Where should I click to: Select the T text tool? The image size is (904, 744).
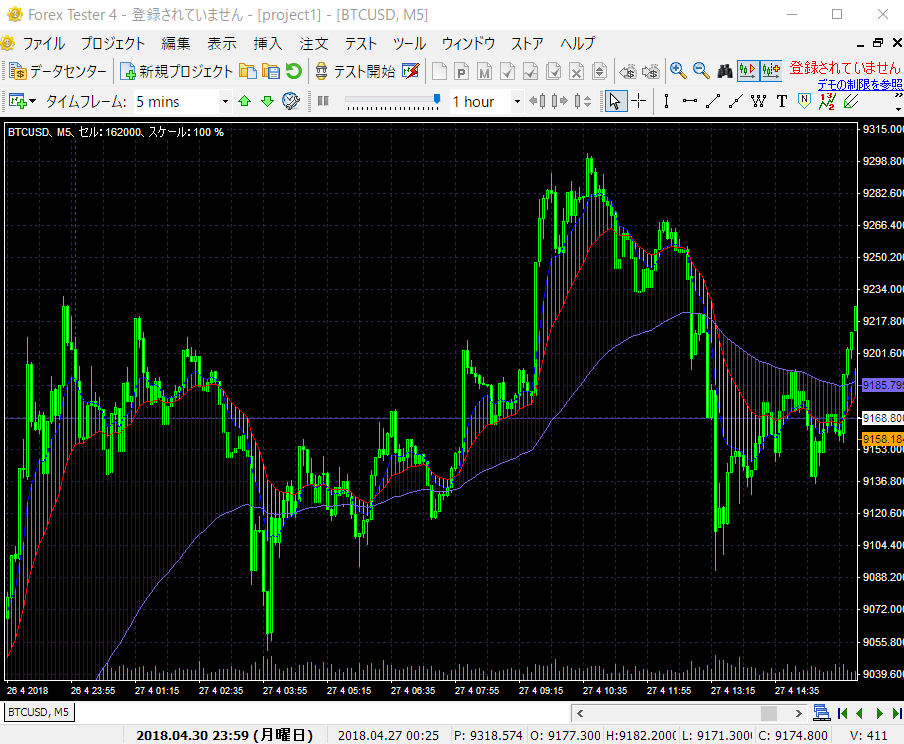click(782, 102)
